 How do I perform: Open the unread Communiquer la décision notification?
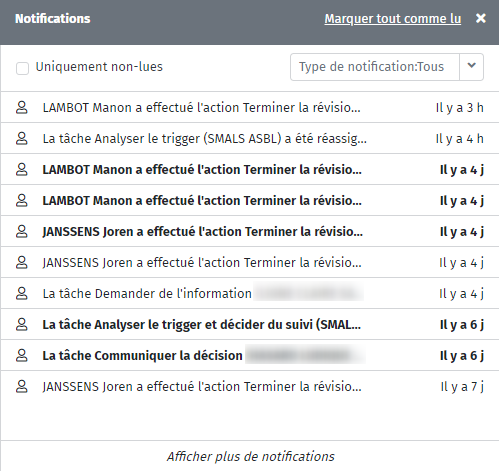click(x=250, y=355)
